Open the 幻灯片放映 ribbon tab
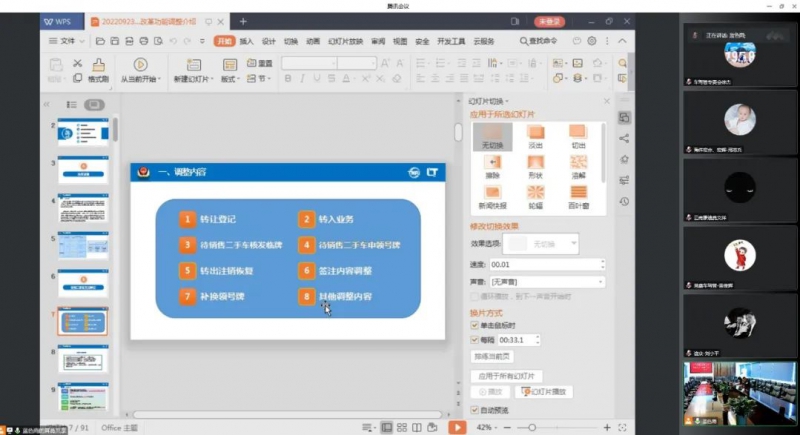 [x=345, y=41]
